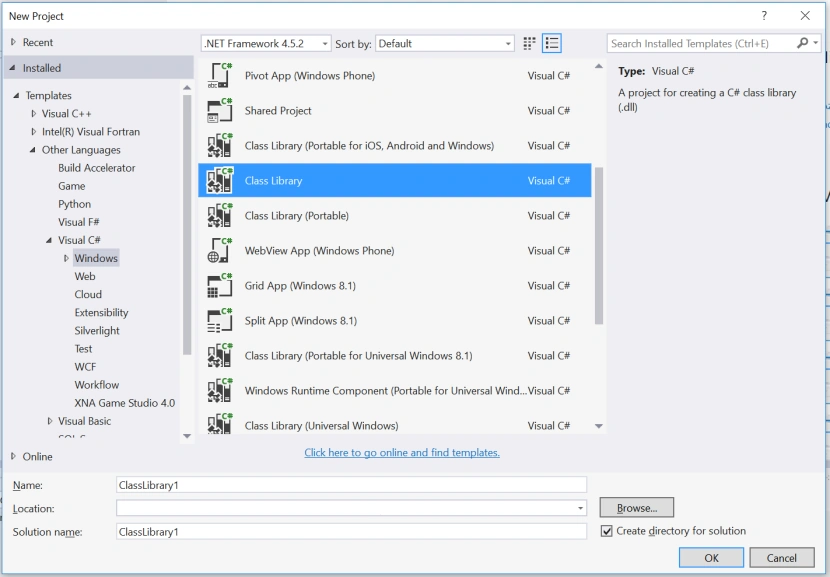Click the Windows Runtime Component icon
The height and width of the screenshot is (577, 830).
(220, 391)
